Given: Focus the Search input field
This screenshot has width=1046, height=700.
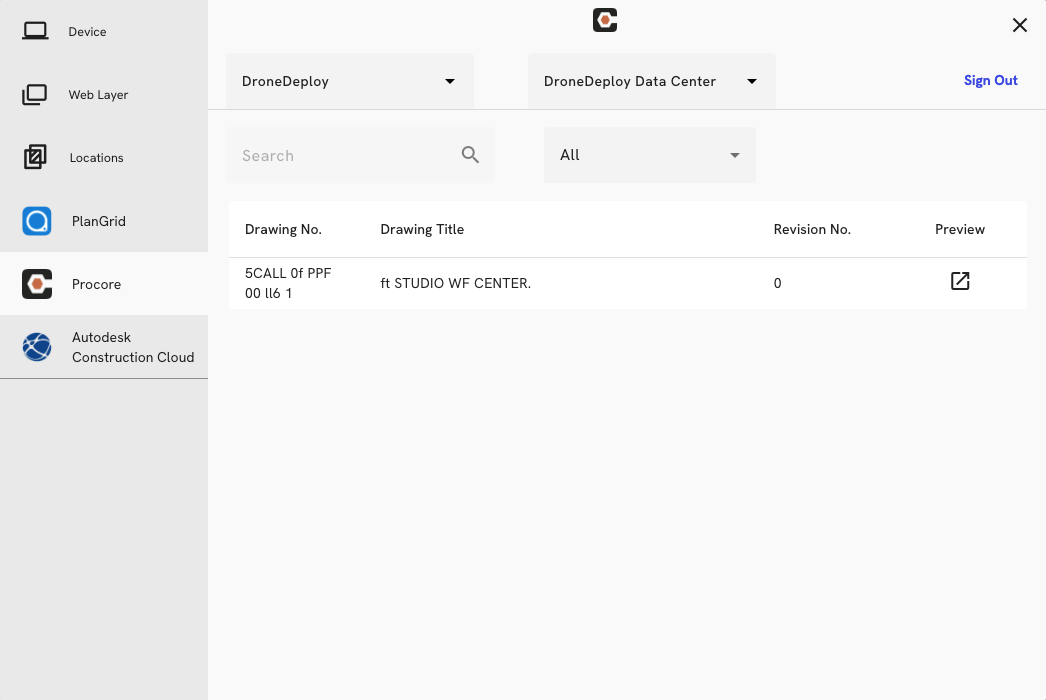Looking at the screenshot, I should click(x=360, y=155).
